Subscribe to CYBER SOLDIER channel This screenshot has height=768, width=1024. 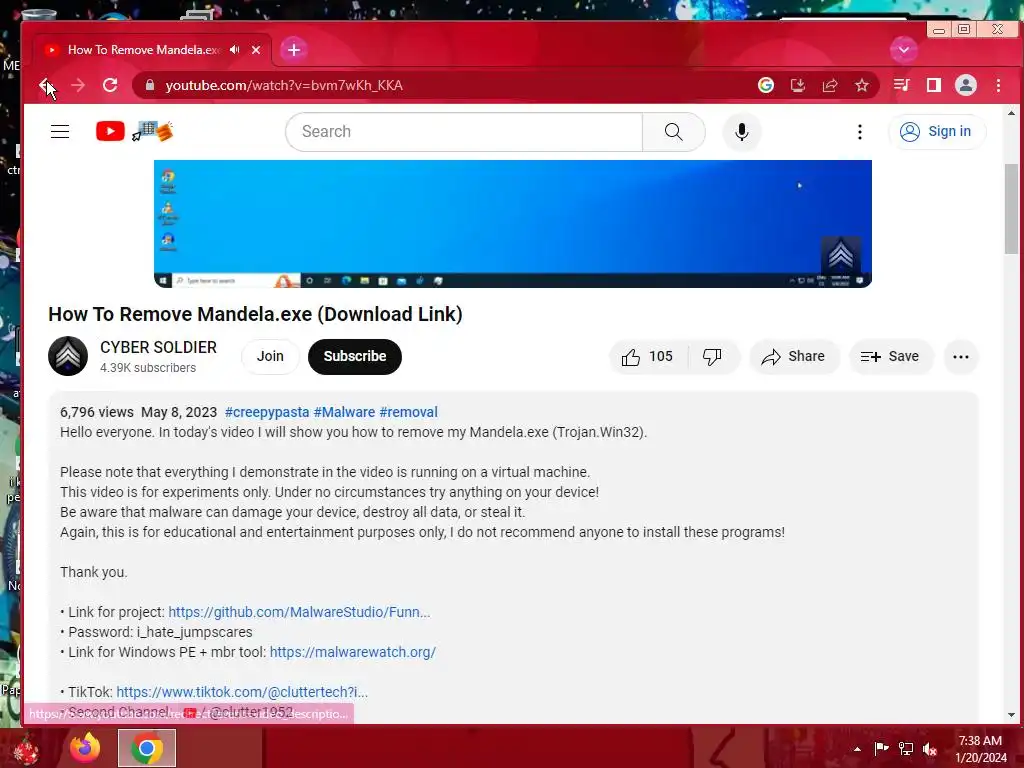click(x=355, y=357)
